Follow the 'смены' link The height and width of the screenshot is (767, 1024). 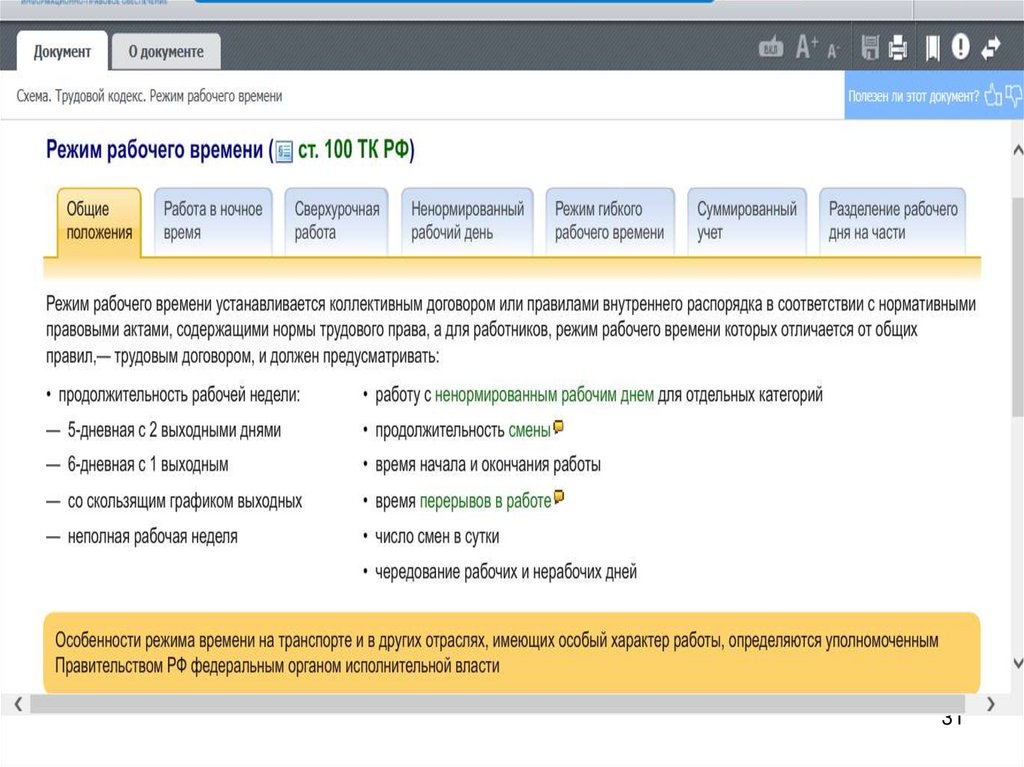(x=530, y=431)
